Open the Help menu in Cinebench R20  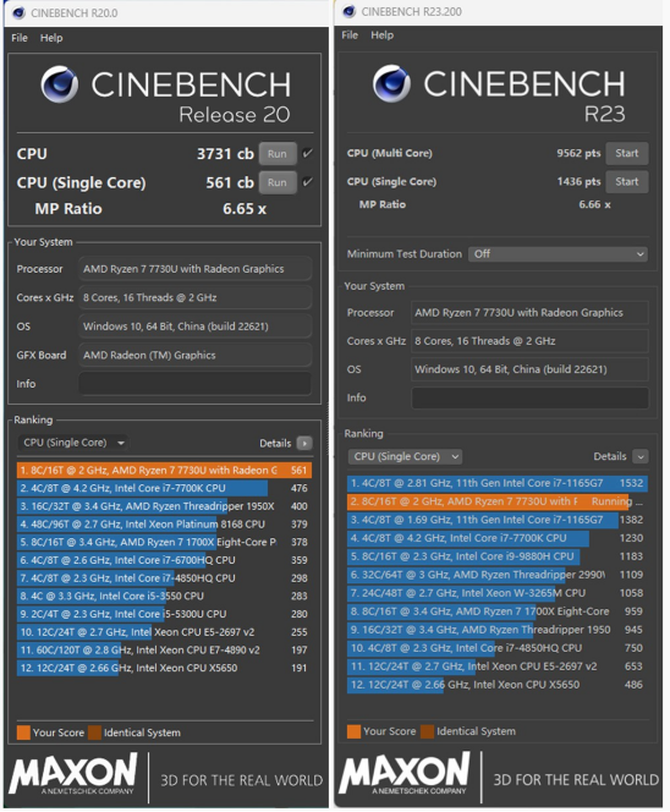51,38
